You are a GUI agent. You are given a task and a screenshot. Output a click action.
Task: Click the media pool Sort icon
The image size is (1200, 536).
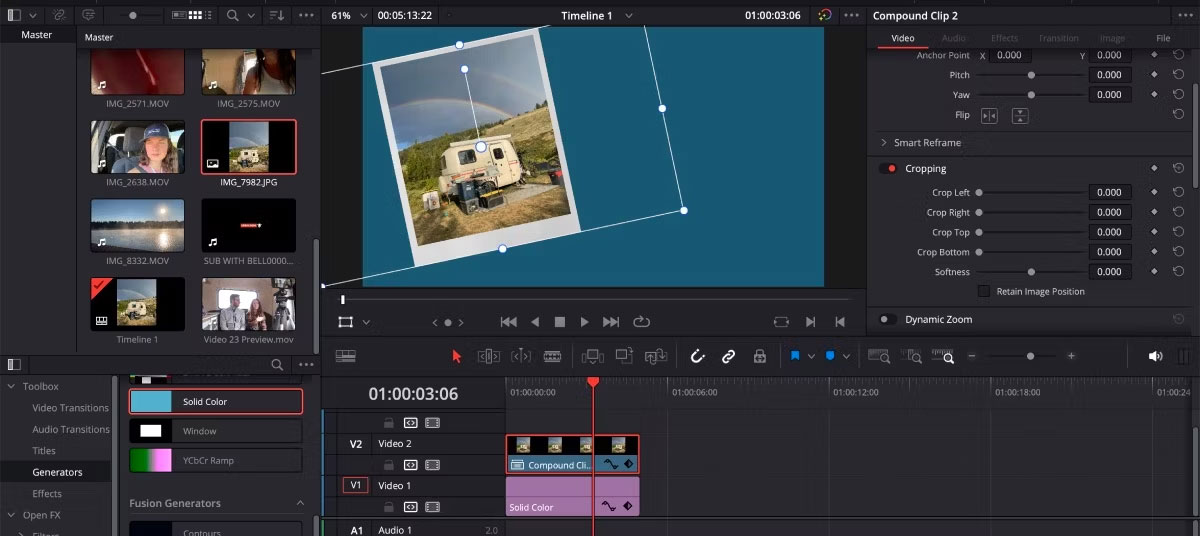[276, 16]
